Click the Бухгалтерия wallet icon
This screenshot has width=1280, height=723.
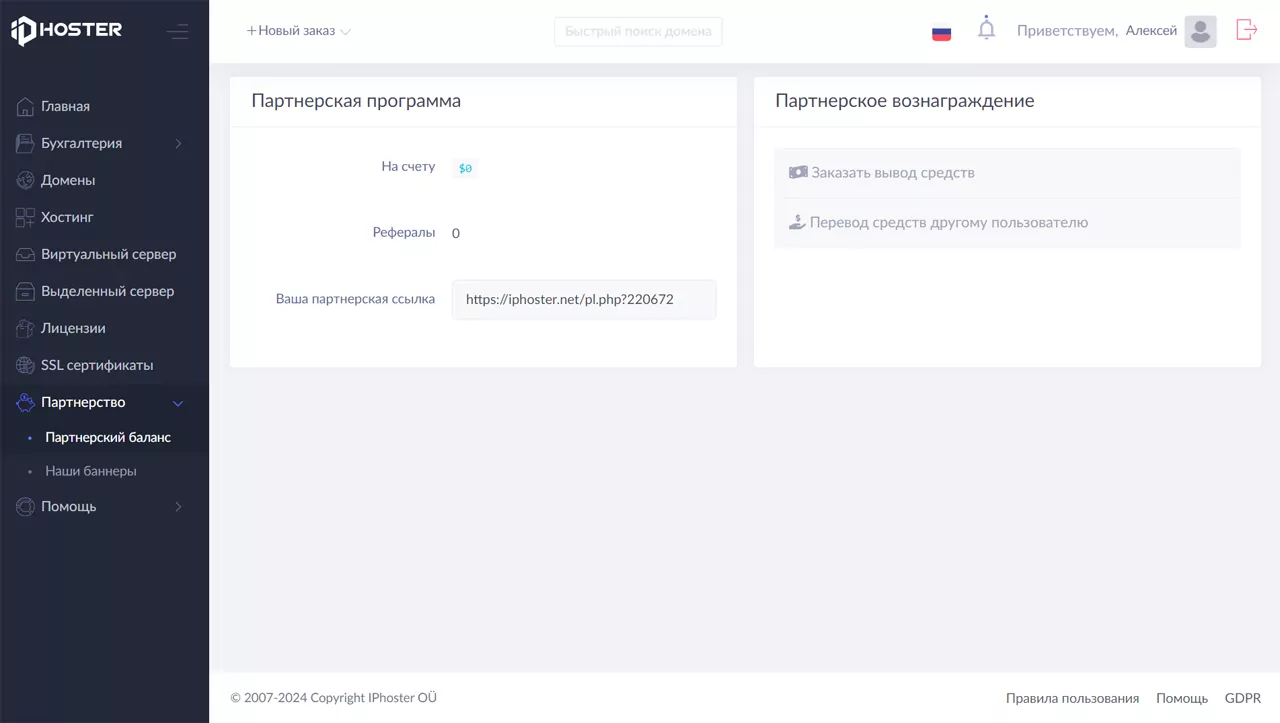25,143
